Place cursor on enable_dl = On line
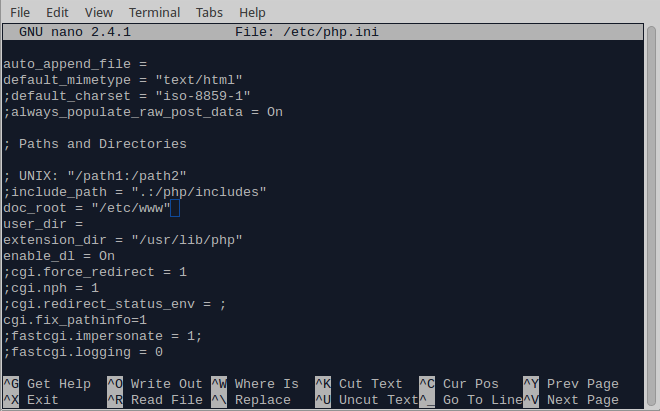Viewport: 660px width, 411px height. click(59, 256)
